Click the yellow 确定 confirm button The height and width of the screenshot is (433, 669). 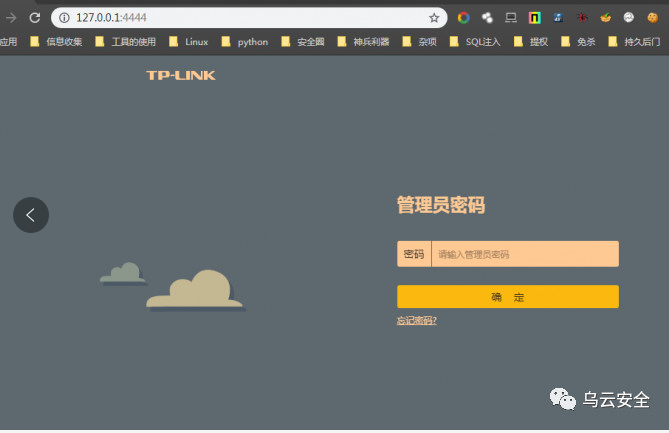click(508, 297)
